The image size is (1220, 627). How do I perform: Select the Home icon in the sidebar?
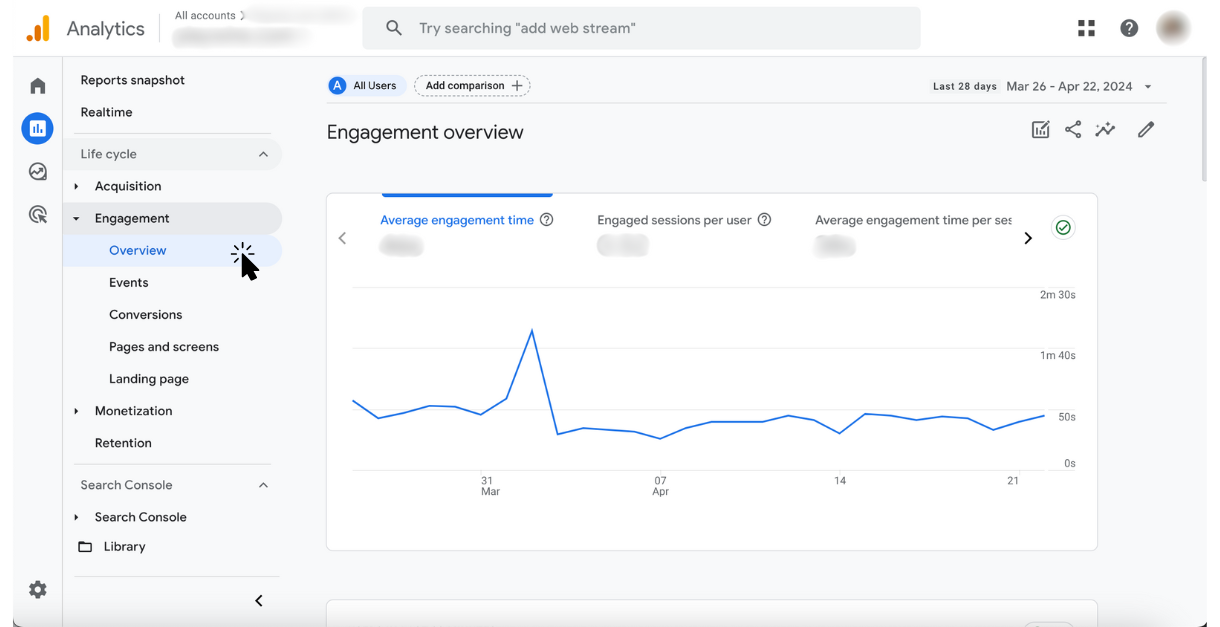[x=37, y=85]
